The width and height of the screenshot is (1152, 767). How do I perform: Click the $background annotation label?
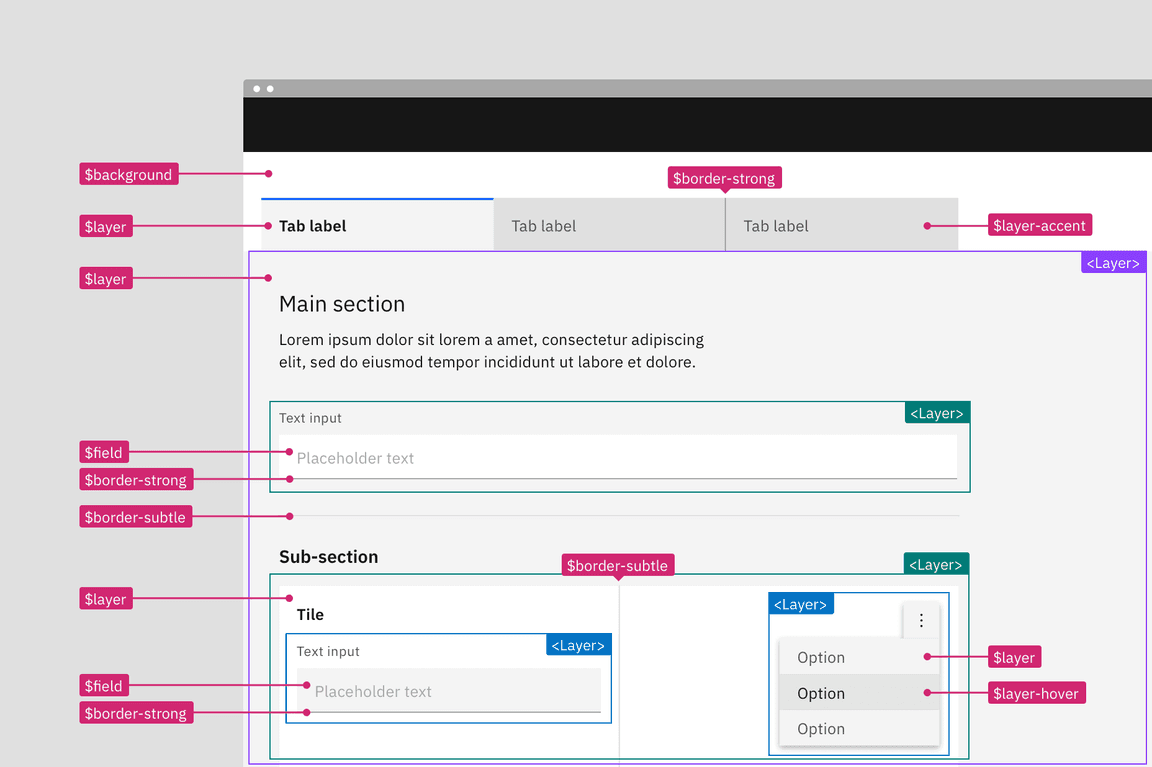(128, 173)
